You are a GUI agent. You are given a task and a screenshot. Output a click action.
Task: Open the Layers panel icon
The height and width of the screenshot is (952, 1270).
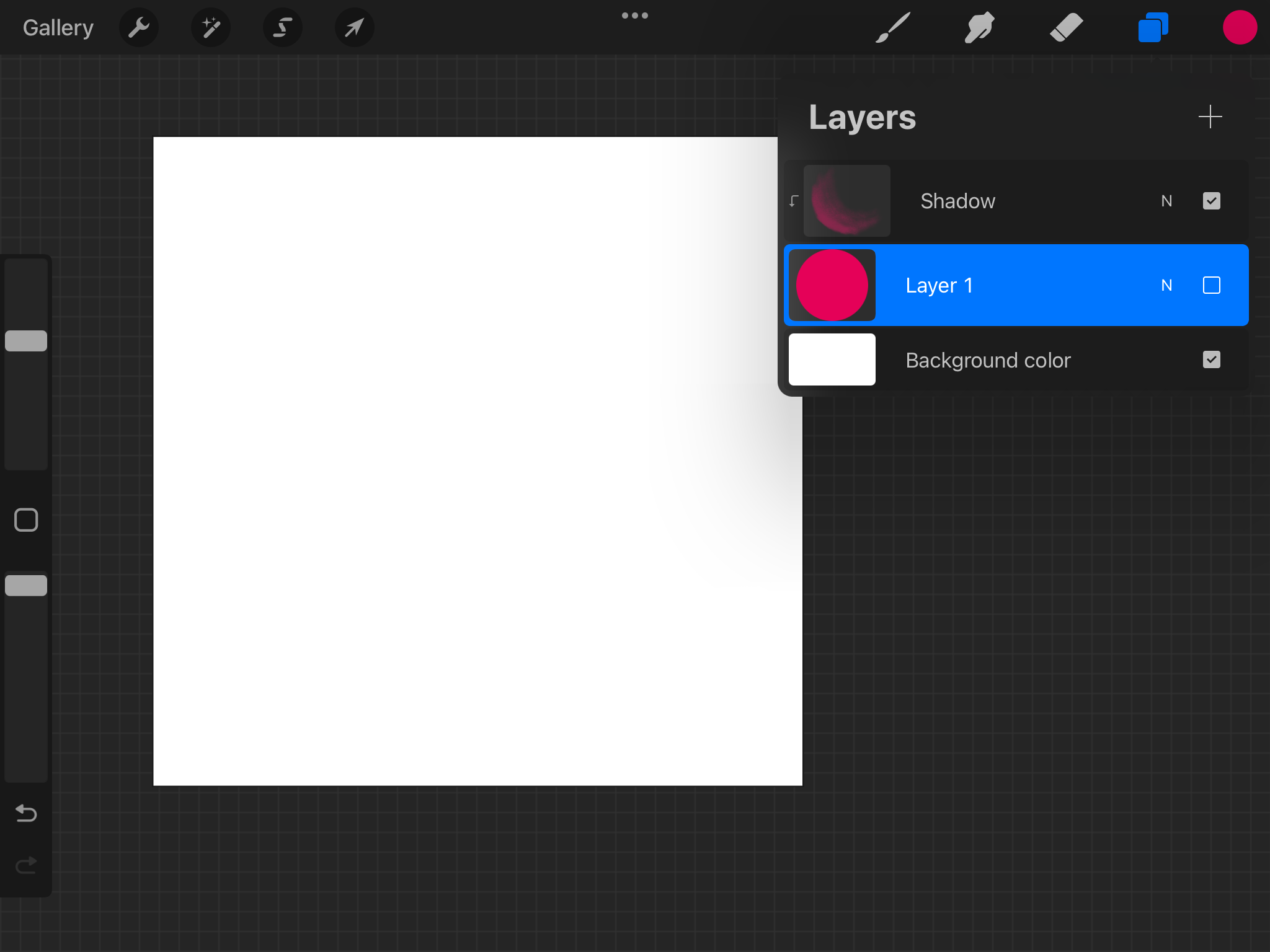1153,27
